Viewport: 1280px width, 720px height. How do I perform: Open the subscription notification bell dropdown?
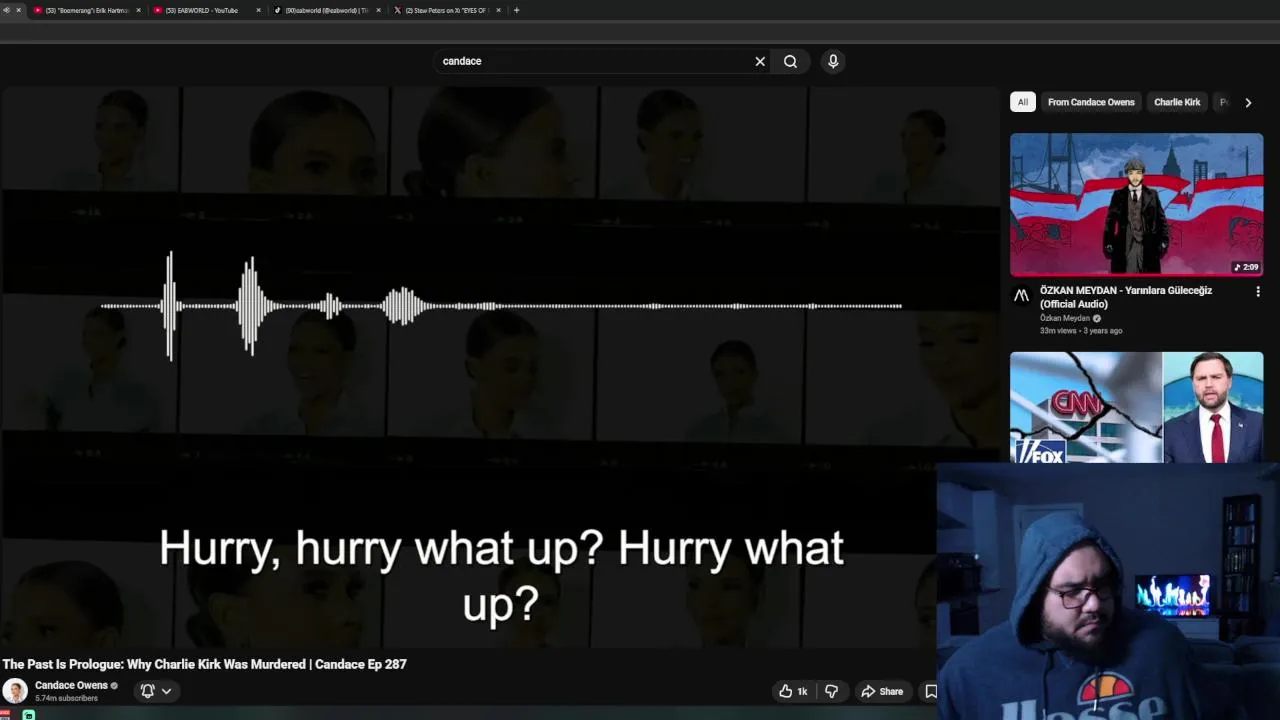point(156,691)
